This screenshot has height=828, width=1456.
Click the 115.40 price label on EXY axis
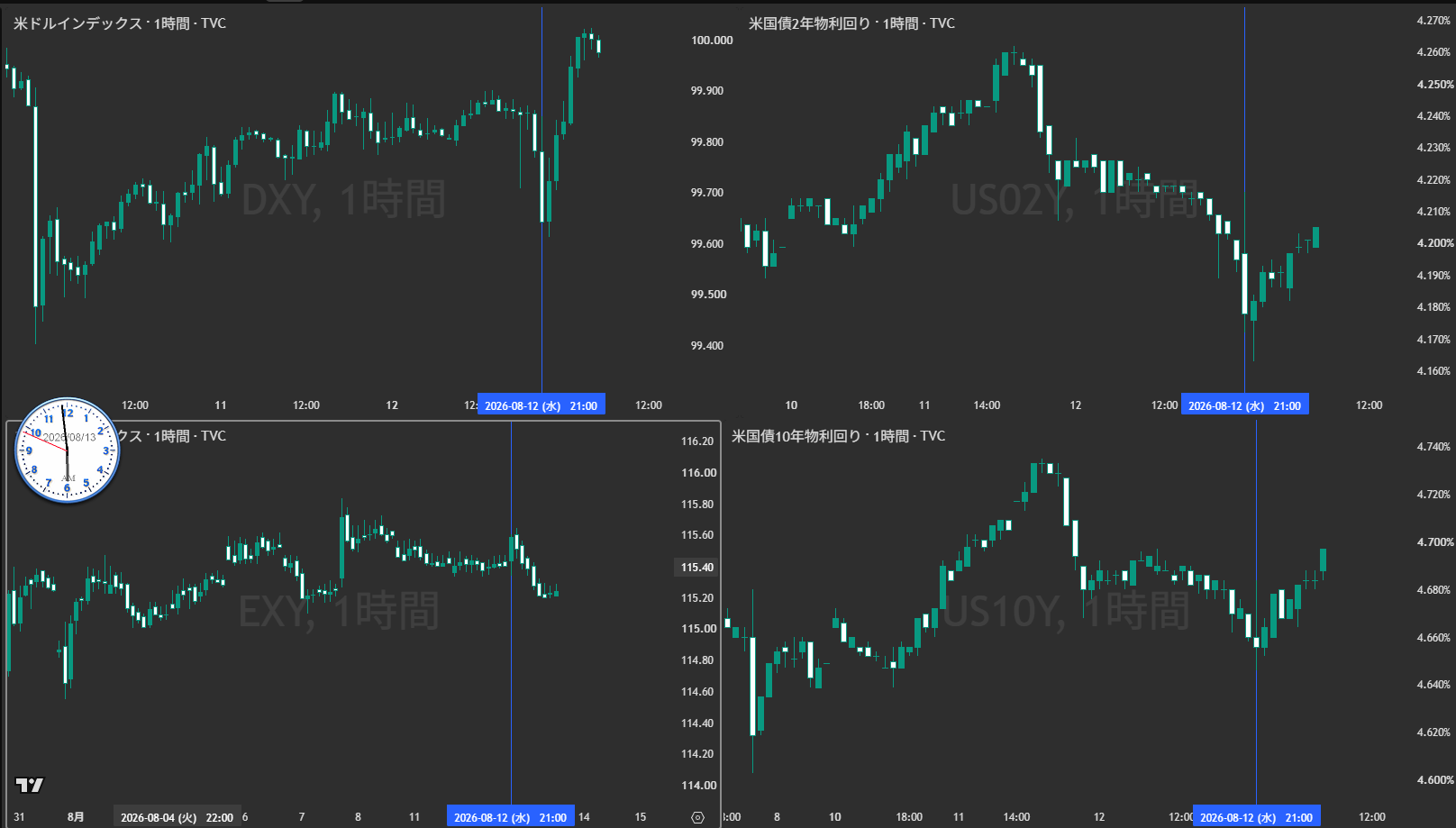point(697,567)
